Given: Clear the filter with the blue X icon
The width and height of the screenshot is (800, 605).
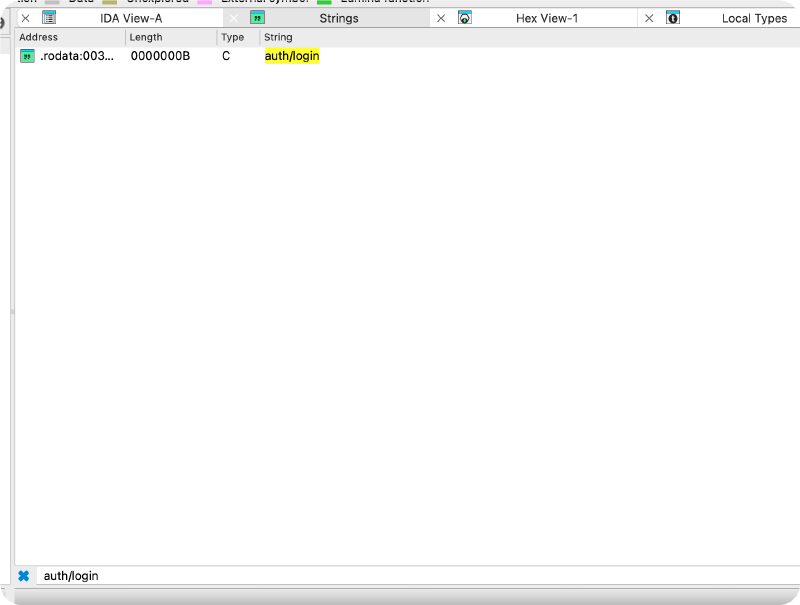Looking at the screenshot, I should coord(24,576).
